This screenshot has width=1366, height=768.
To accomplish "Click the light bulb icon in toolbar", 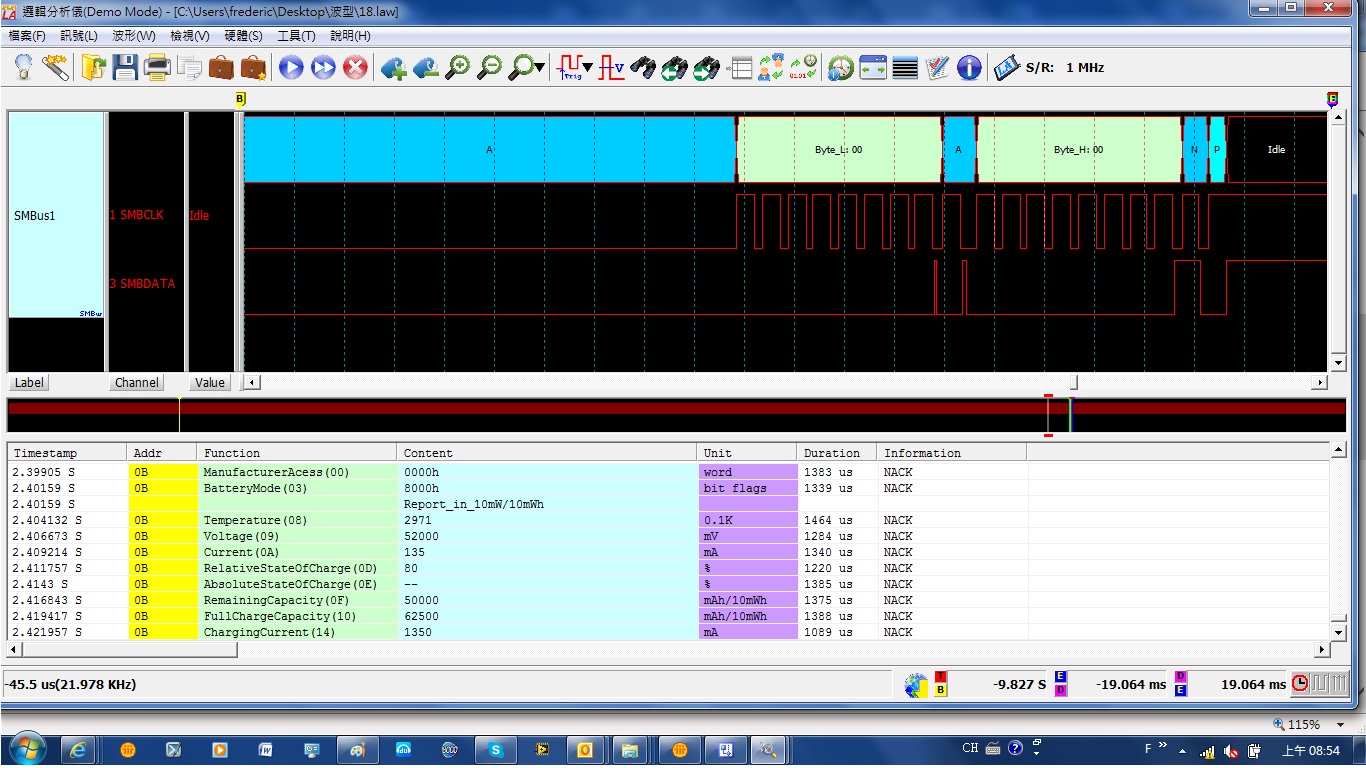I will [x=23, y=67].
